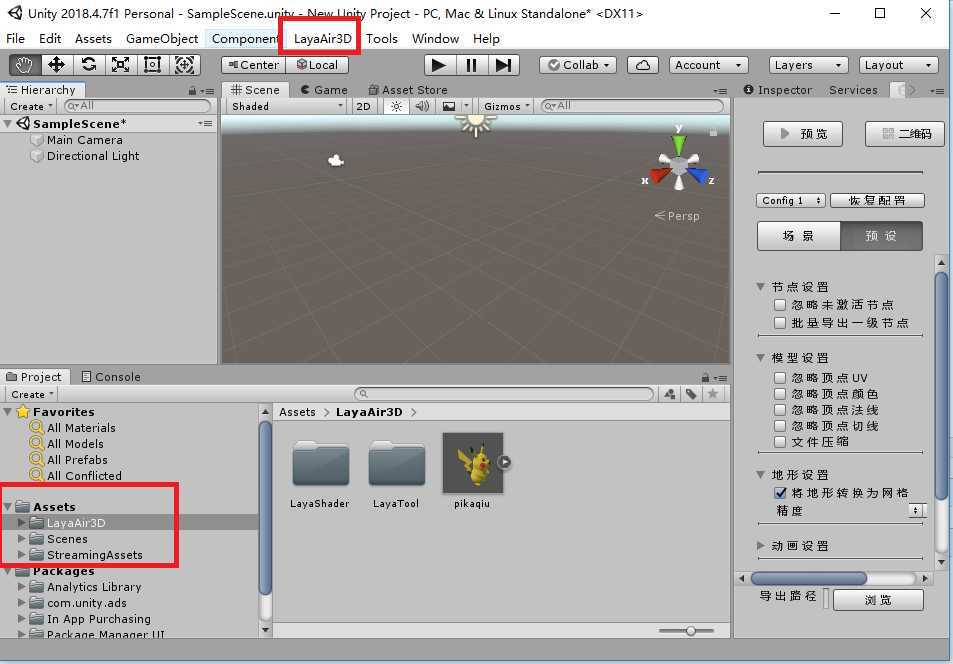Search by label tag icon in Project
Image resolution: width=953 pixels, height=664 pixels.
[691, 394]
